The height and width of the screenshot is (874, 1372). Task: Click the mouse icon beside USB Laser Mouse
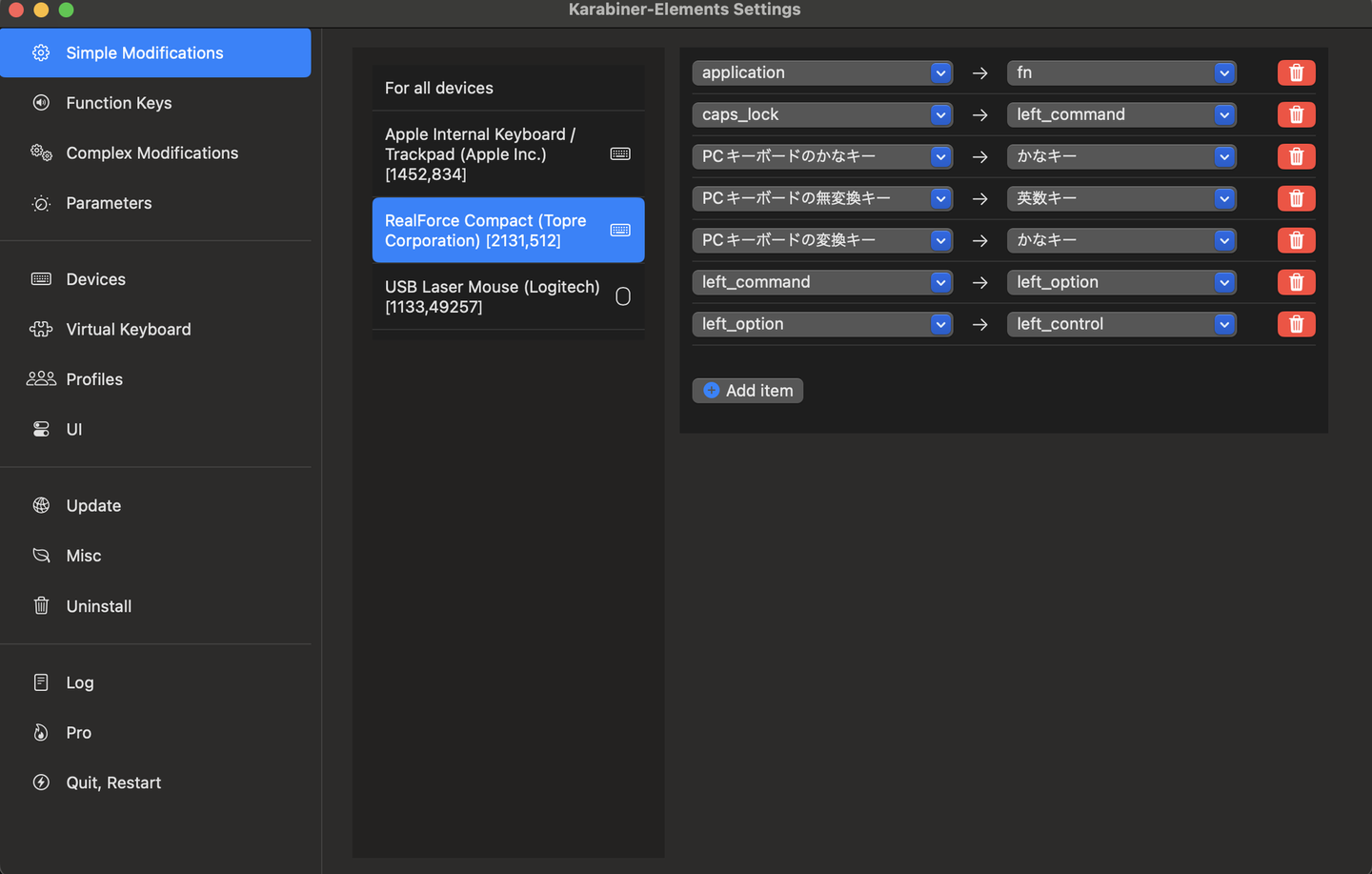pyautogui.click(x=623, y=296)
